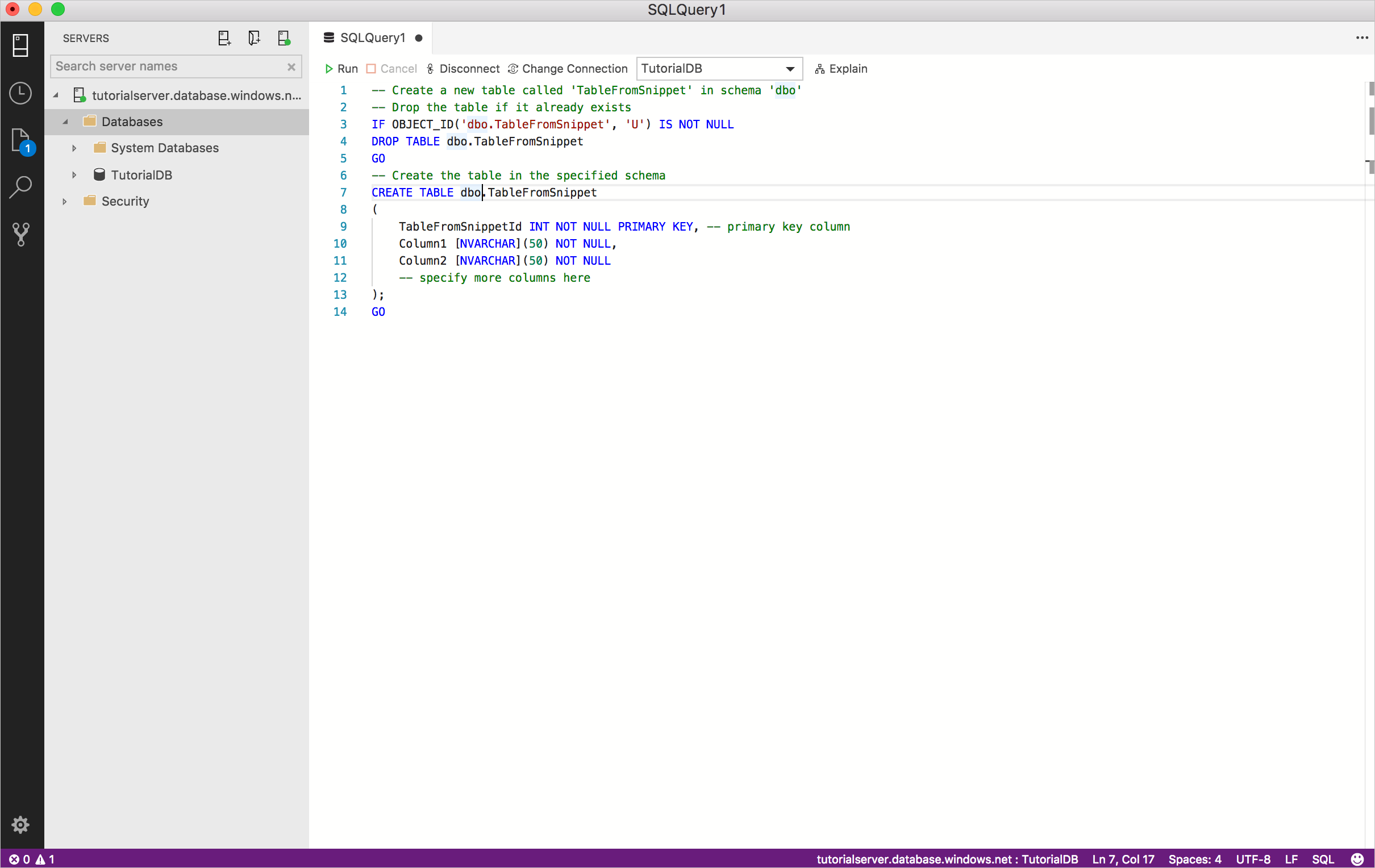The width and height of the screenshot is (1375, 868).
Task: Click the Explain icon to analyze query
Action: 819,69
